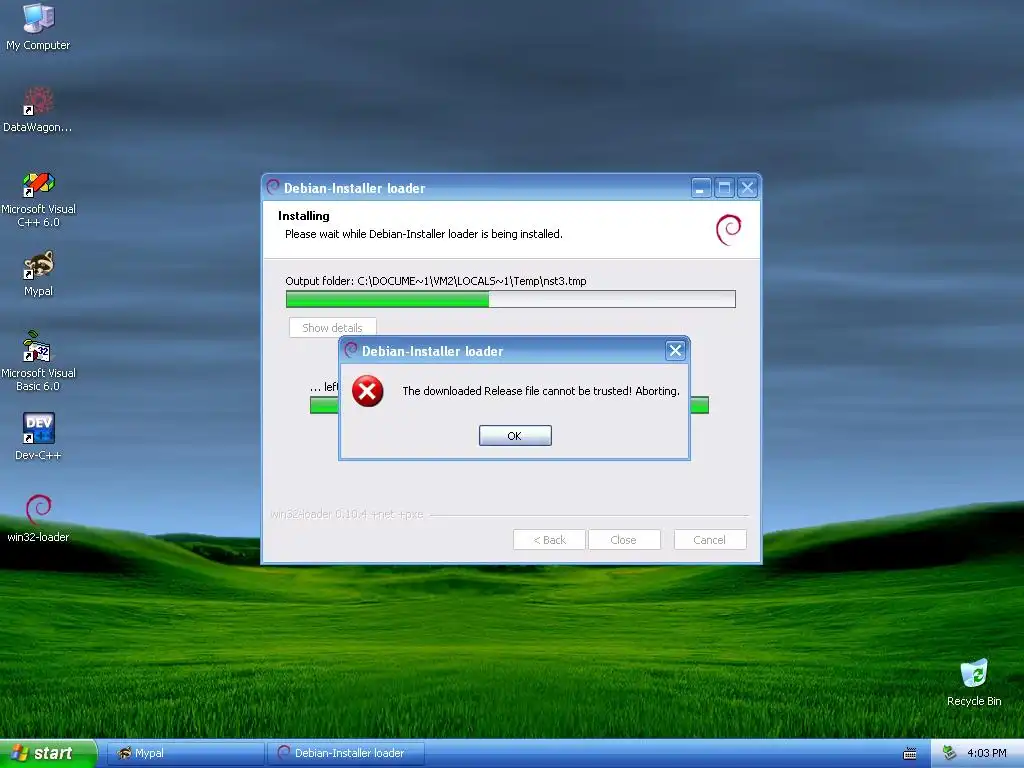Click OK in the error dialog

click(515, 436)
